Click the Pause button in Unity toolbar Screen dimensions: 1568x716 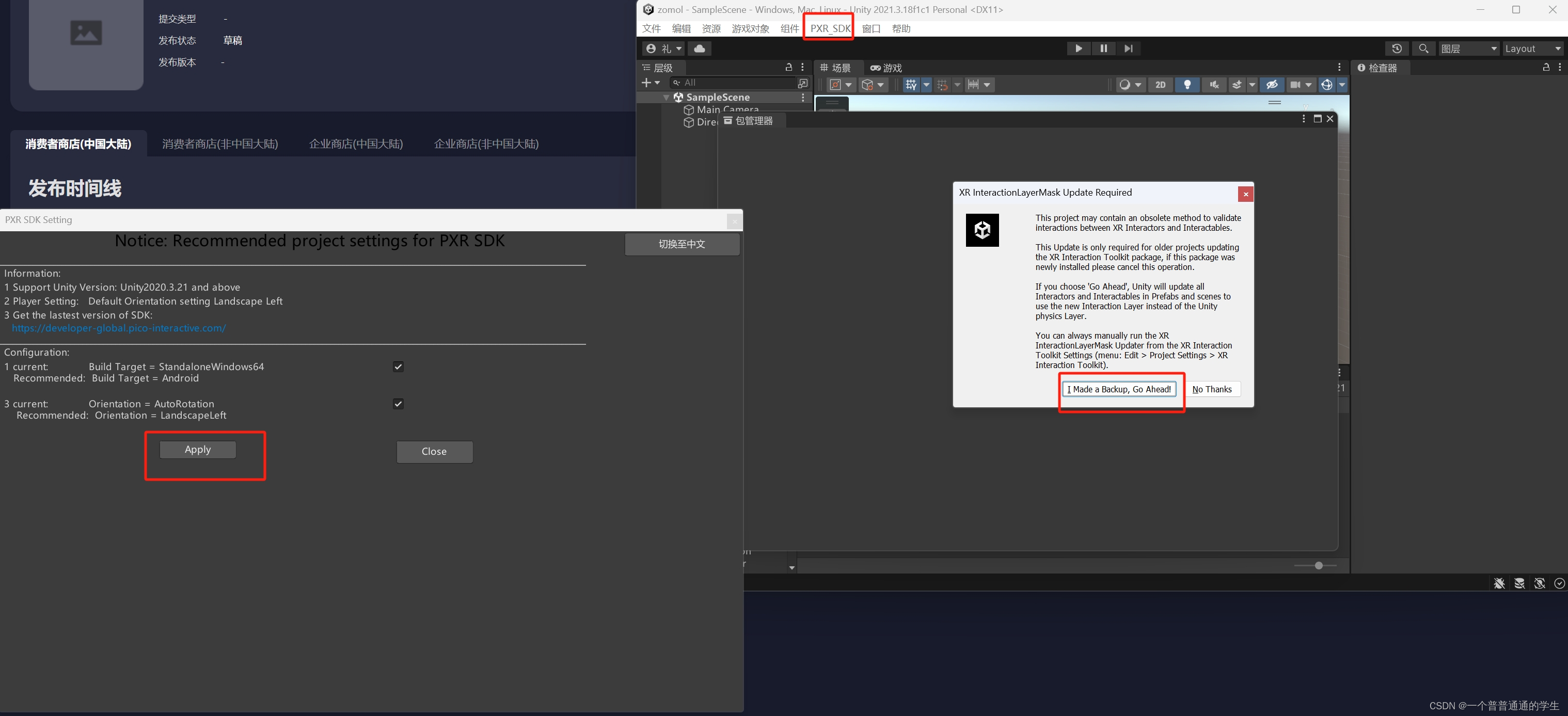pos(1103,49)
